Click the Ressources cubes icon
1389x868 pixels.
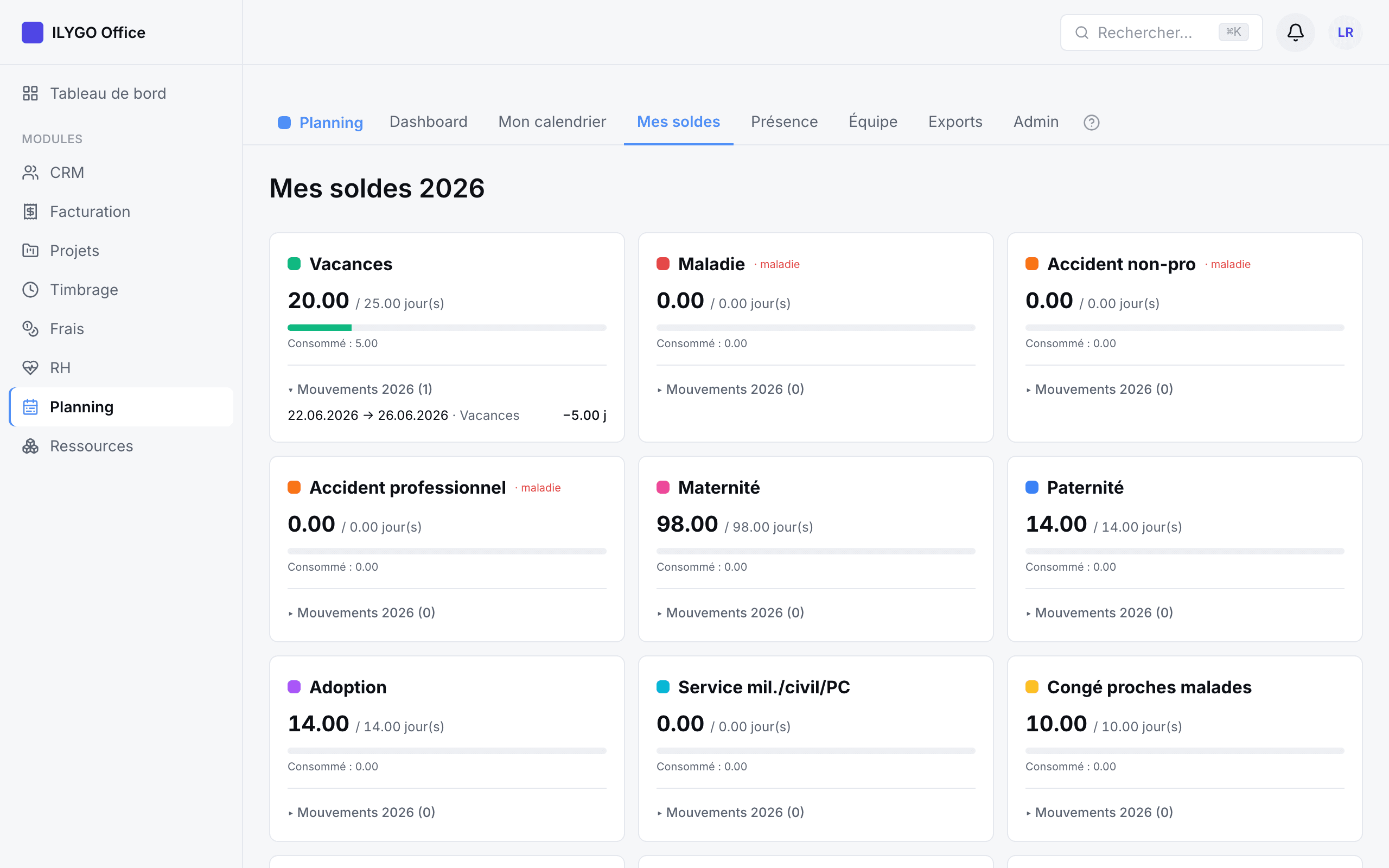(x=30, y=446)
